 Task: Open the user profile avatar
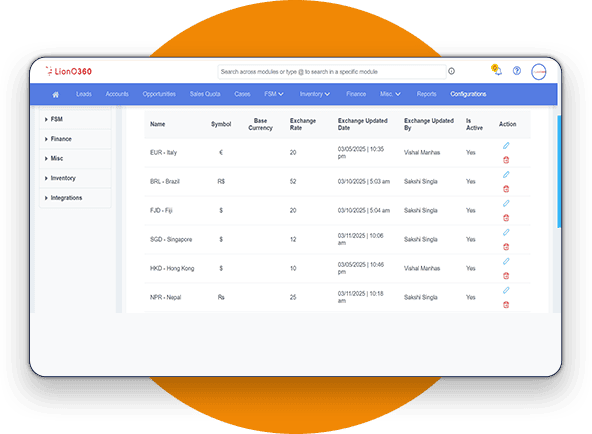pos(539,72)
